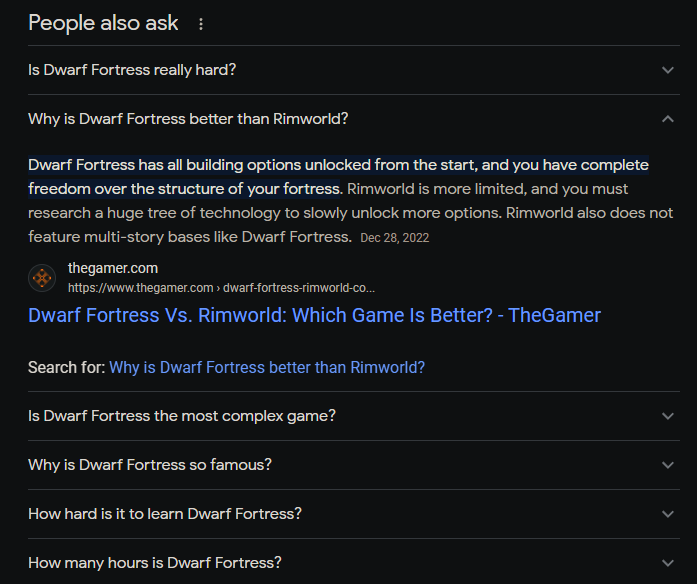Open "Is Dwarf Fortress the most complex game?" question
Image resolution: width=697 pixels, height=584 pixels.
click(x=182, y=416)
